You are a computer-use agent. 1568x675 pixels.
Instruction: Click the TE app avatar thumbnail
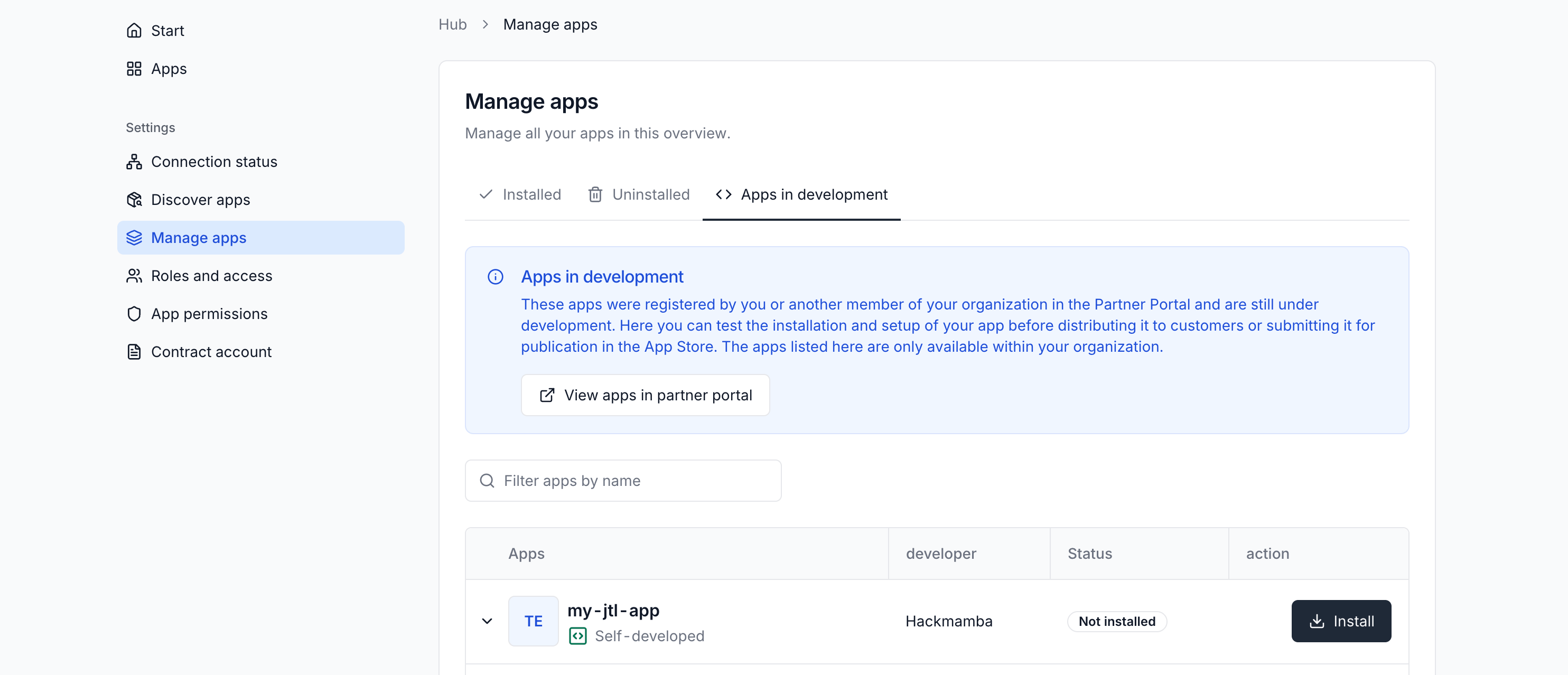pos(533,621)
